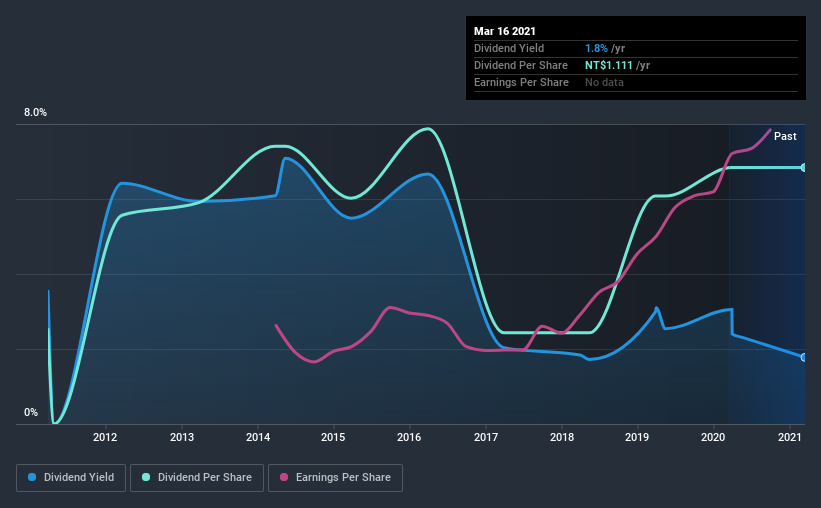This screenshot has width=821, height=508.
Task: Click the 2013 x-axis label
Action: (182, 437)
